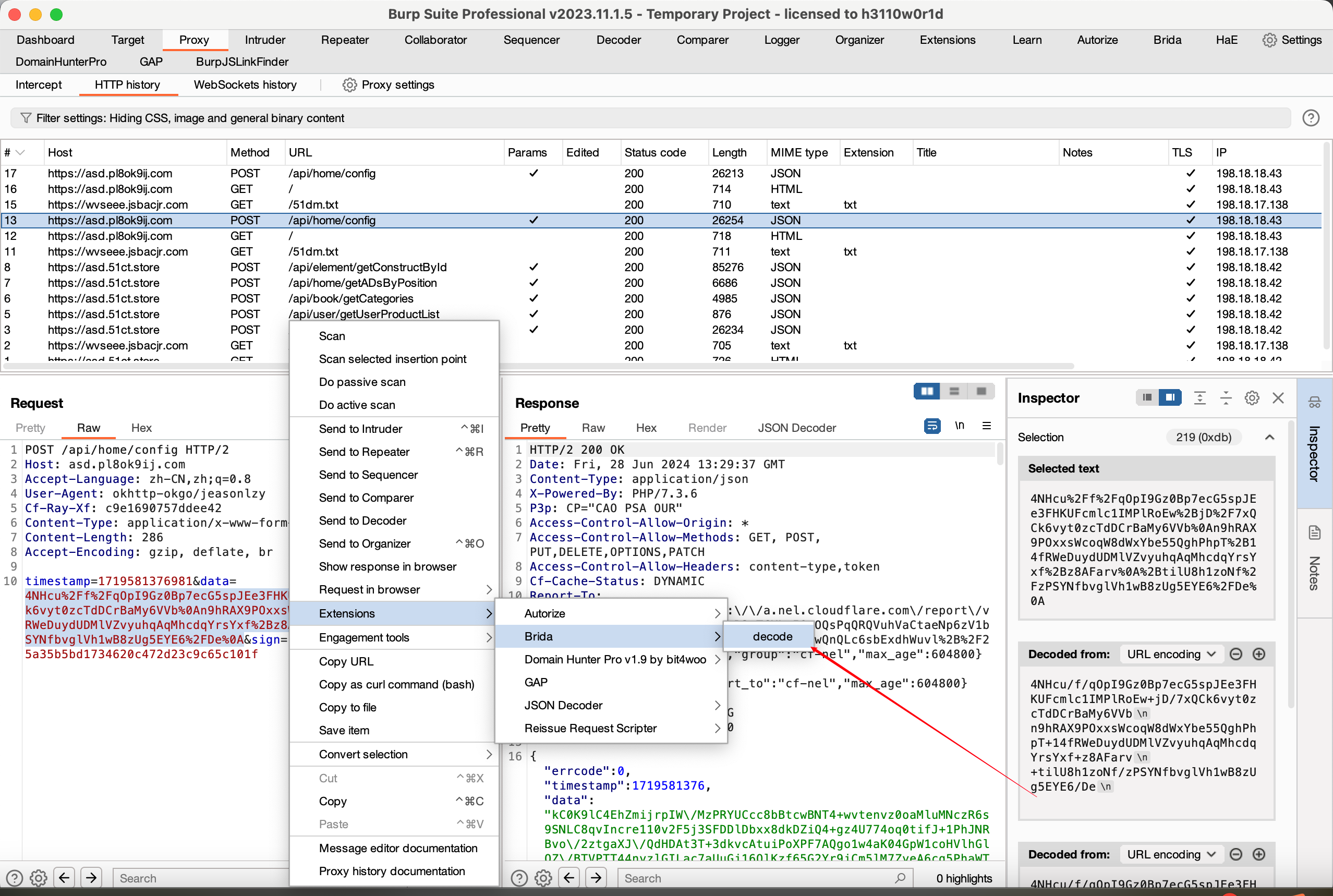This screenshot has height=896, width=1333.
Task: Choose Send to Intruder from context menu
Action: point(394,429)
